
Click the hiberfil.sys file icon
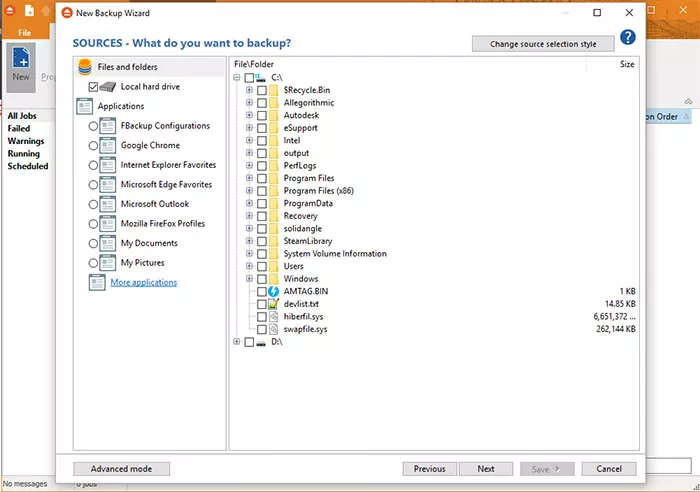273,317
